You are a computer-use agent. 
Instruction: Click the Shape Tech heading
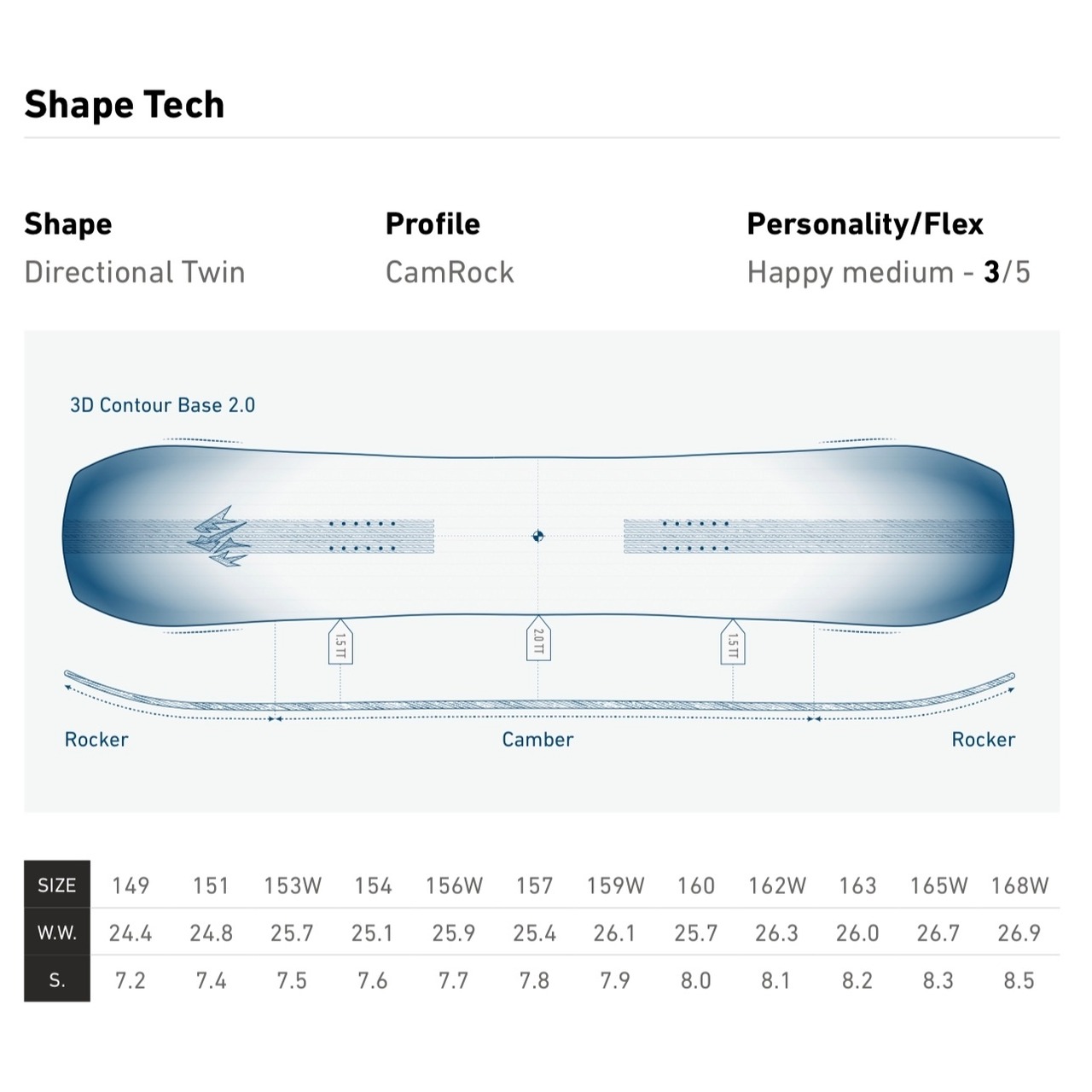(x=125, y=105)
